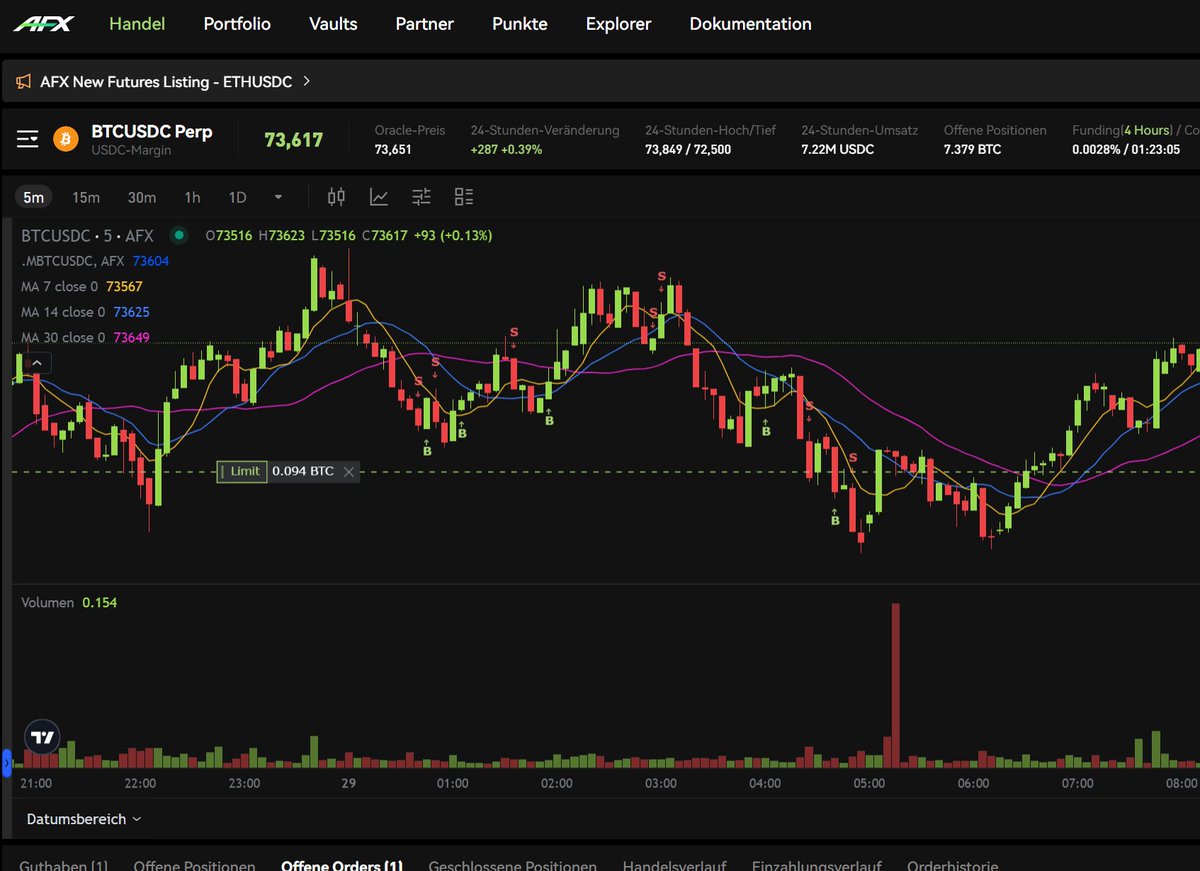Click the Limit order label on chart
Screen dimensions: 1200x871
pyautogui.click(x=242, y=471)
